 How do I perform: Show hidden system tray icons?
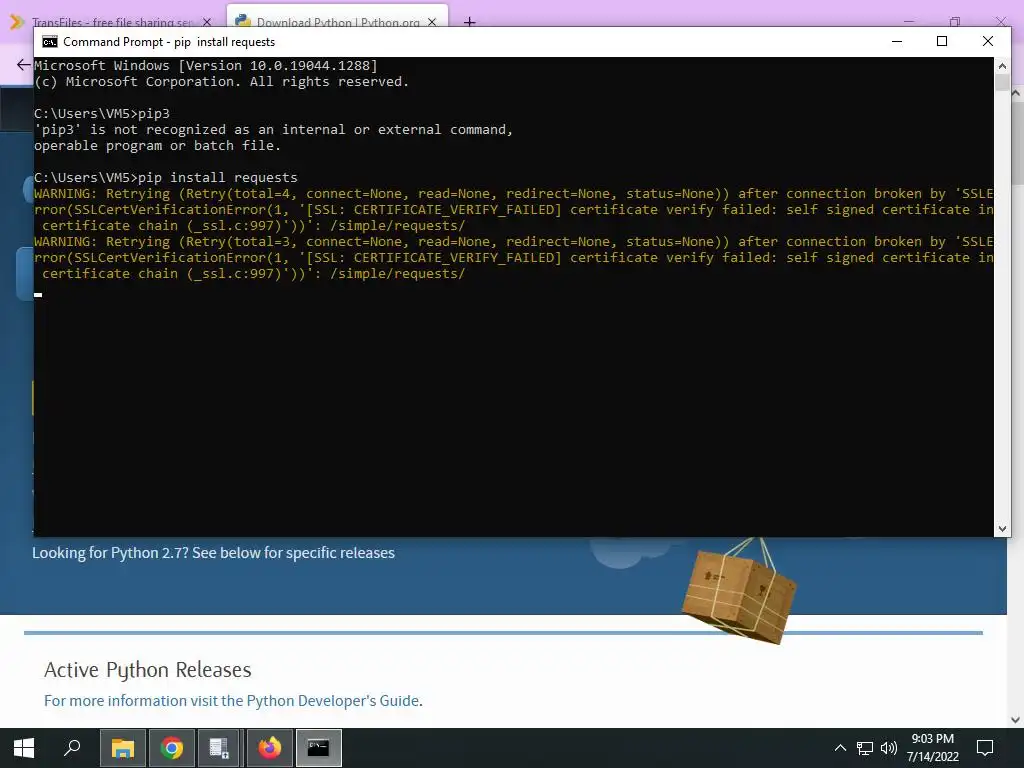[840, 748]
